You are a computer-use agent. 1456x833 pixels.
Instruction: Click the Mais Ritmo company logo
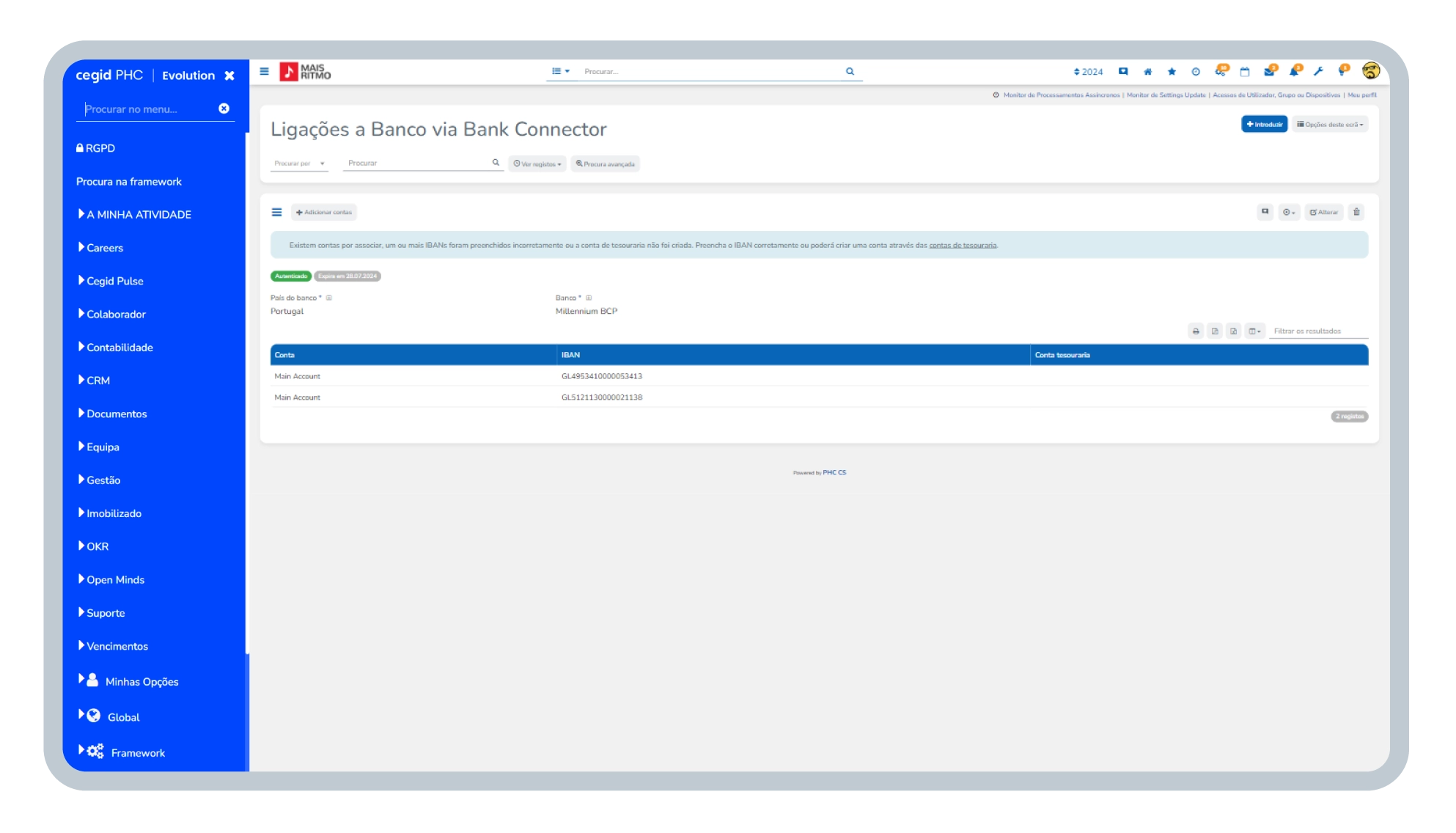(305, 72)
